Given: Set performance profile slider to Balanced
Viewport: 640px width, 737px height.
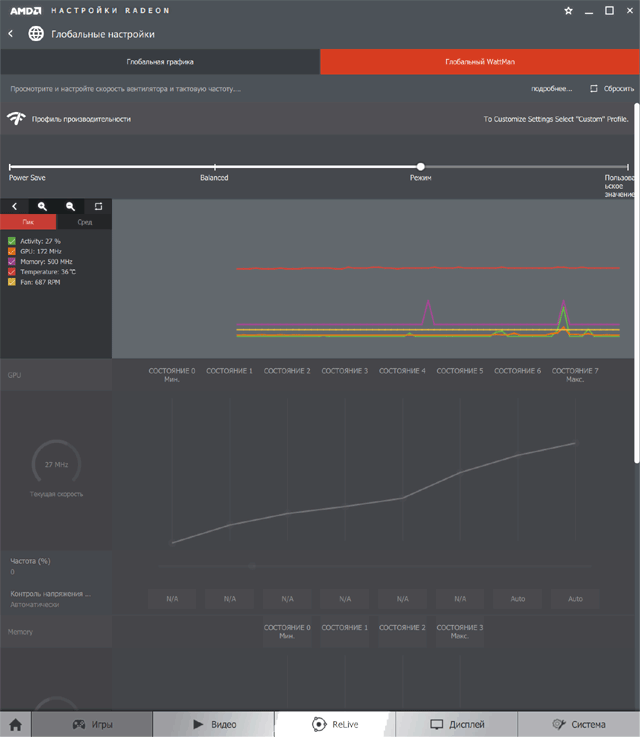Looking at the screenshot, I should coord(215,167).
